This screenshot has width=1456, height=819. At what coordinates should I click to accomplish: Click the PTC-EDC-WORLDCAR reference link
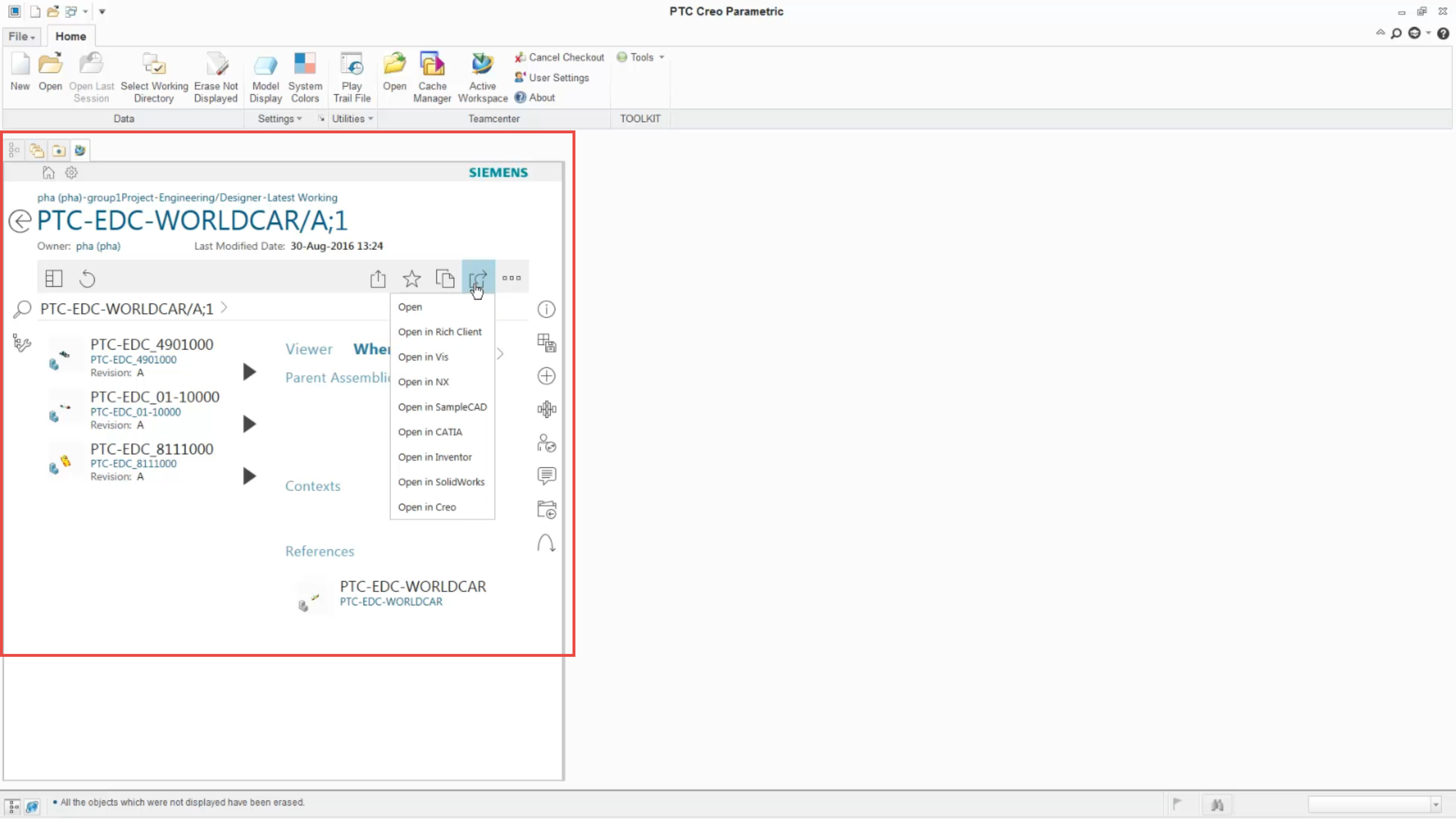tap(391, 602)
